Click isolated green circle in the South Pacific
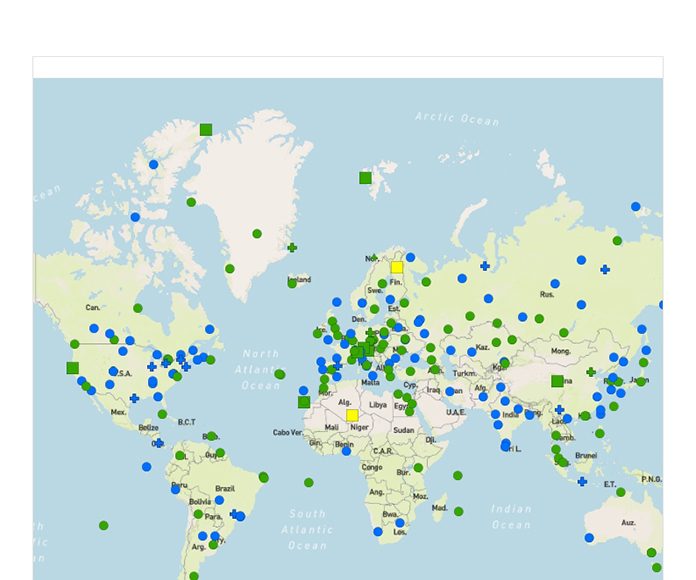The width and height of the screenshot is (696, 580). tap(104, 525)
